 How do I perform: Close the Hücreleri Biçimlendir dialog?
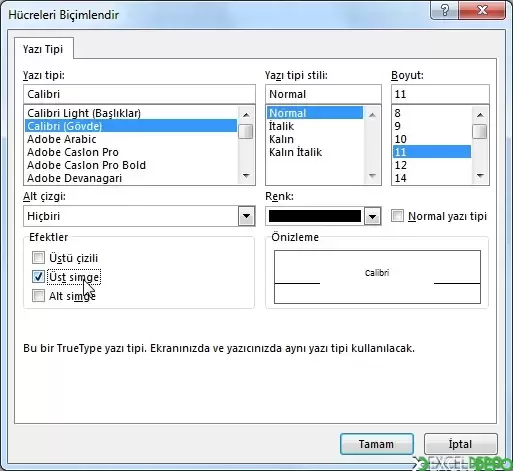pos(482,10)
